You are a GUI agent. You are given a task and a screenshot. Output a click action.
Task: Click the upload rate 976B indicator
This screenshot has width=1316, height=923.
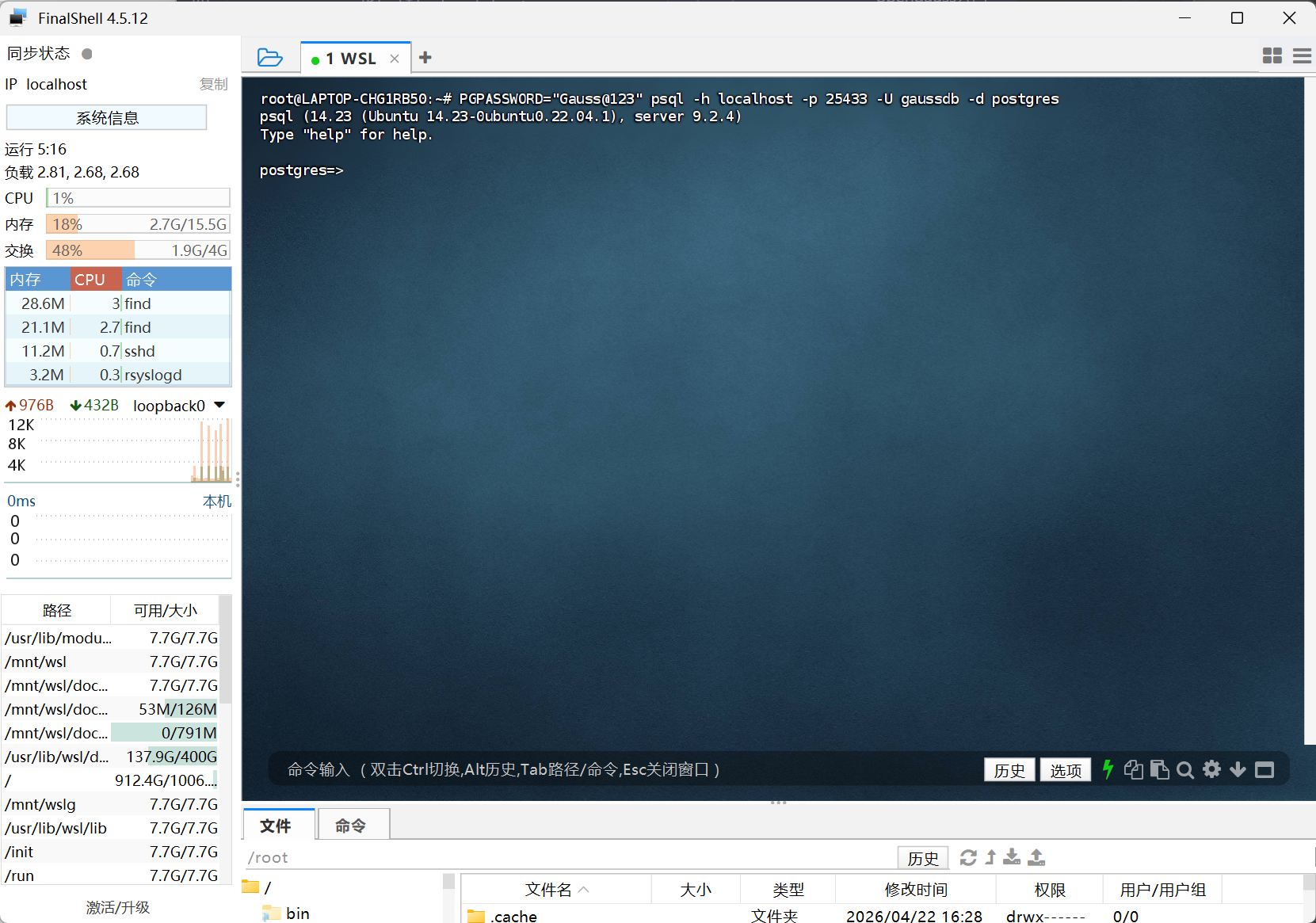click(29, 406)
